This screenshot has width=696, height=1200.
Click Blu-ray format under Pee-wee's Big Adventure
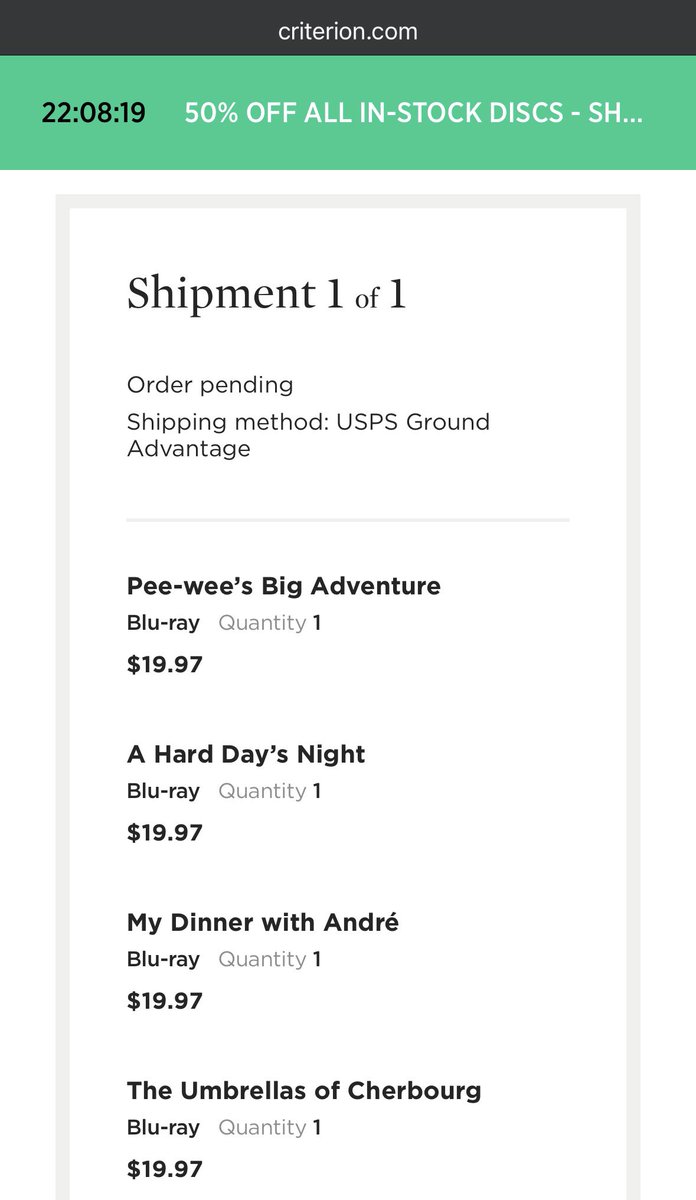[x=163, y=623]
